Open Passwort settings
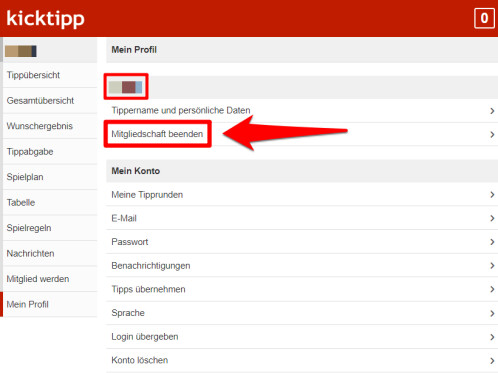Viewport: 498px width, 373px height. (x=302, y=242)
